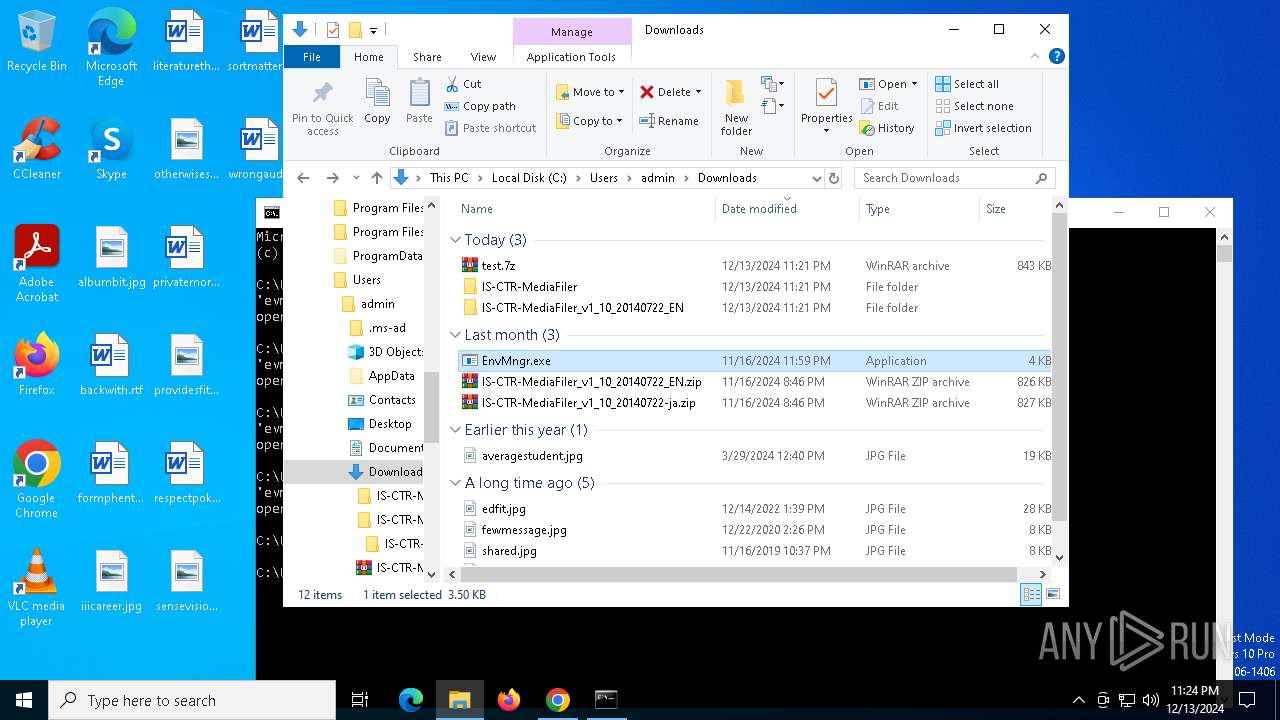Open the Delete dropdown arrow
Image resolution: width=1280 pixels, height=720 pixels.
(698, 92)
